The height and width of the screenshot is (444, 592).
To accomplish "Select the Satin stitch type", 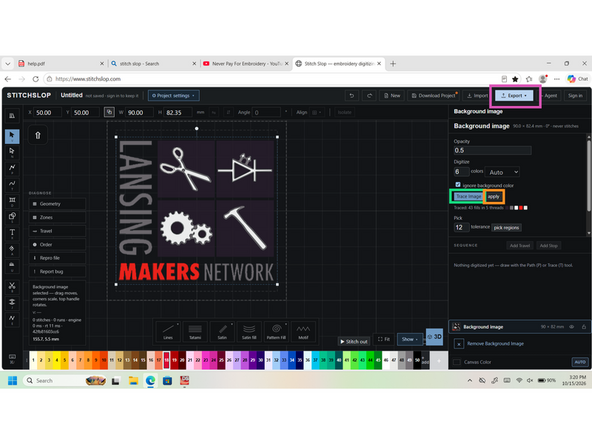I will click(222, 331).
